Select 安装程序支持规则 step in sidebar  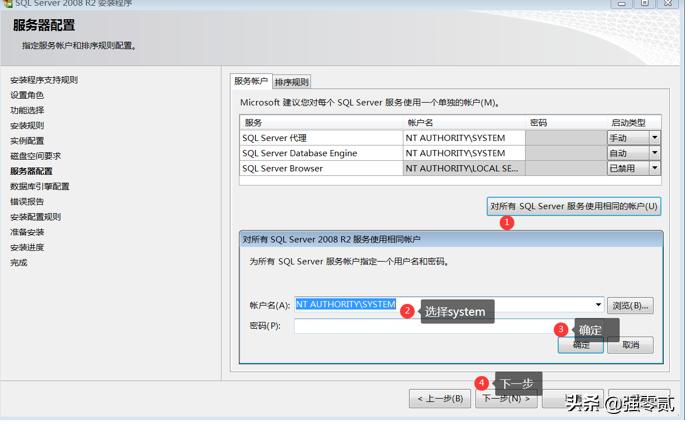[44, 80]
